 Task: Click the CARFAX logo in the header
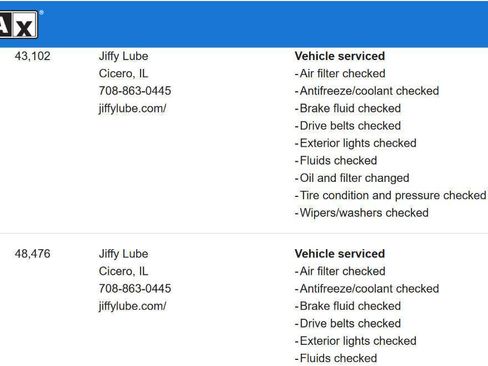19,25
